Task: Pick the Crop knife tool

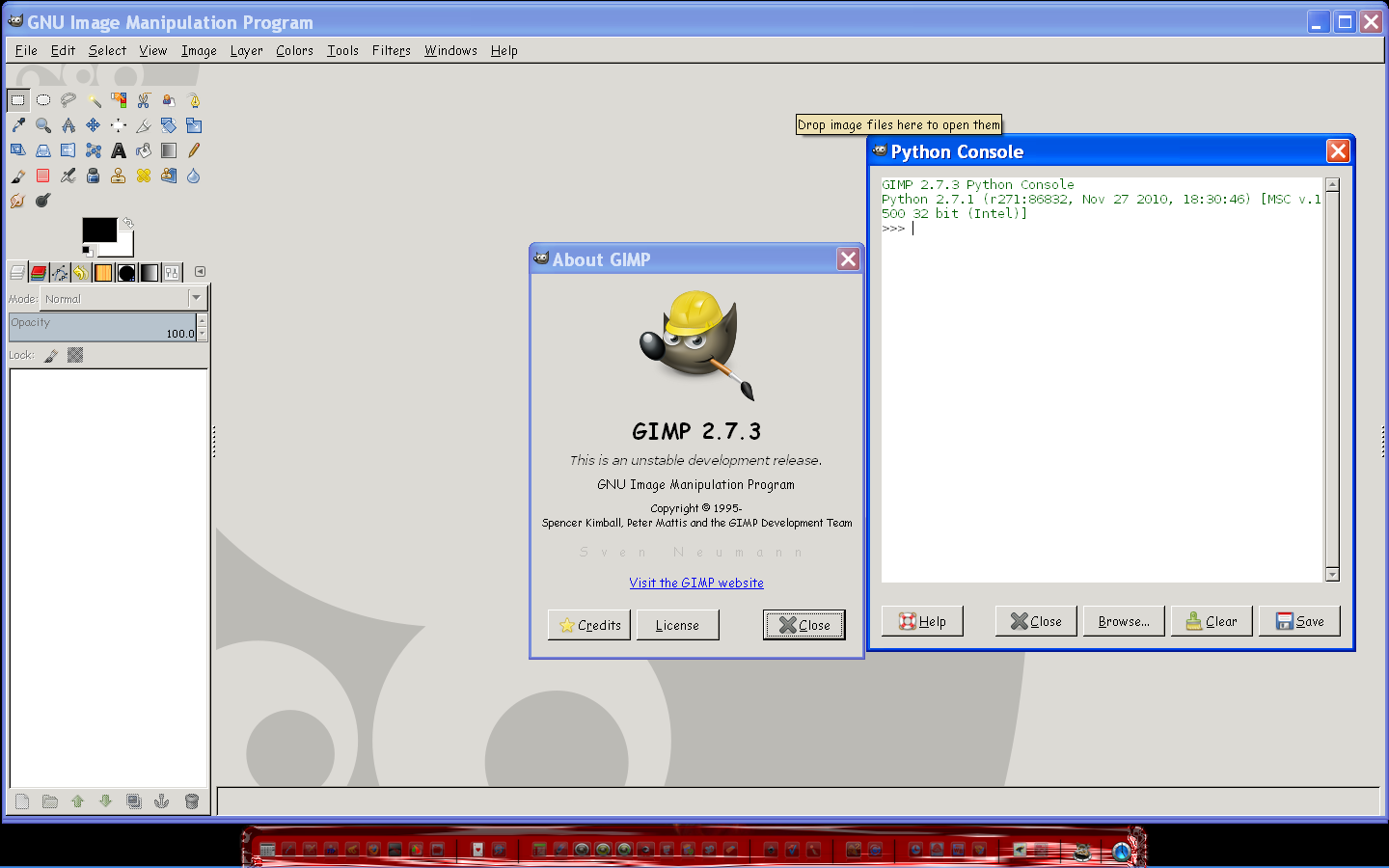Action: (x=144, y=125)
